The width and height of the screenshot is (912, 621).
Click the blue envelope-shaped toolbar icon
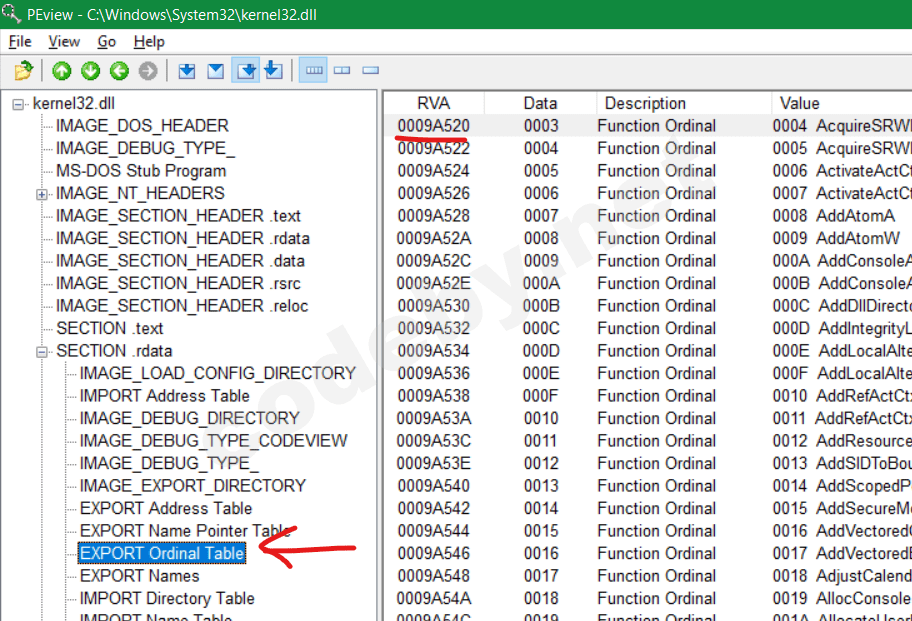click(215, 71)
